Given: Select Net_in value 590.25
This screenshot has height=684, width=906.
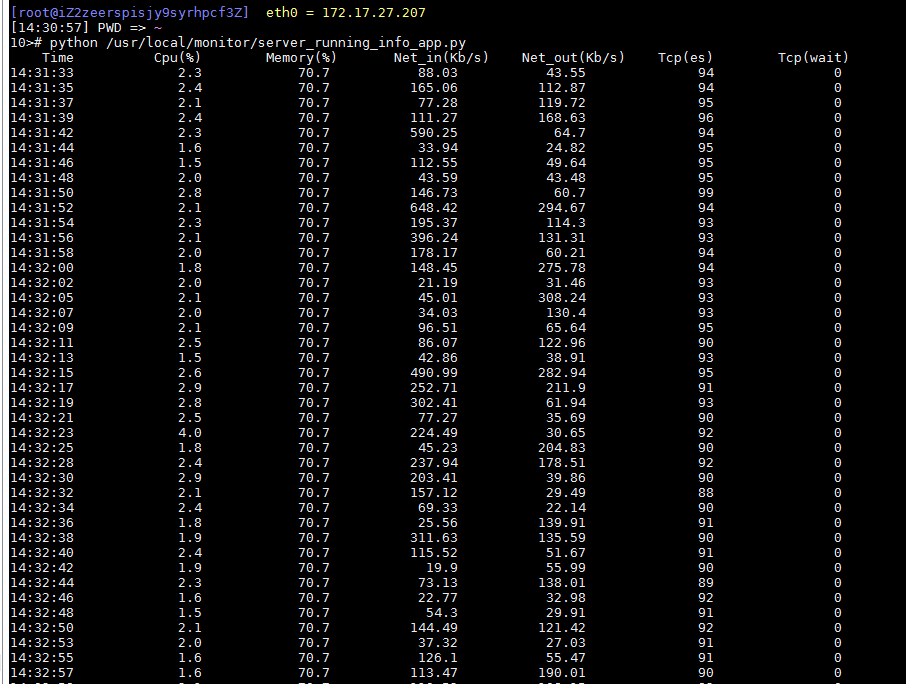Looking at the screenshot, I should tap(433, 133).
